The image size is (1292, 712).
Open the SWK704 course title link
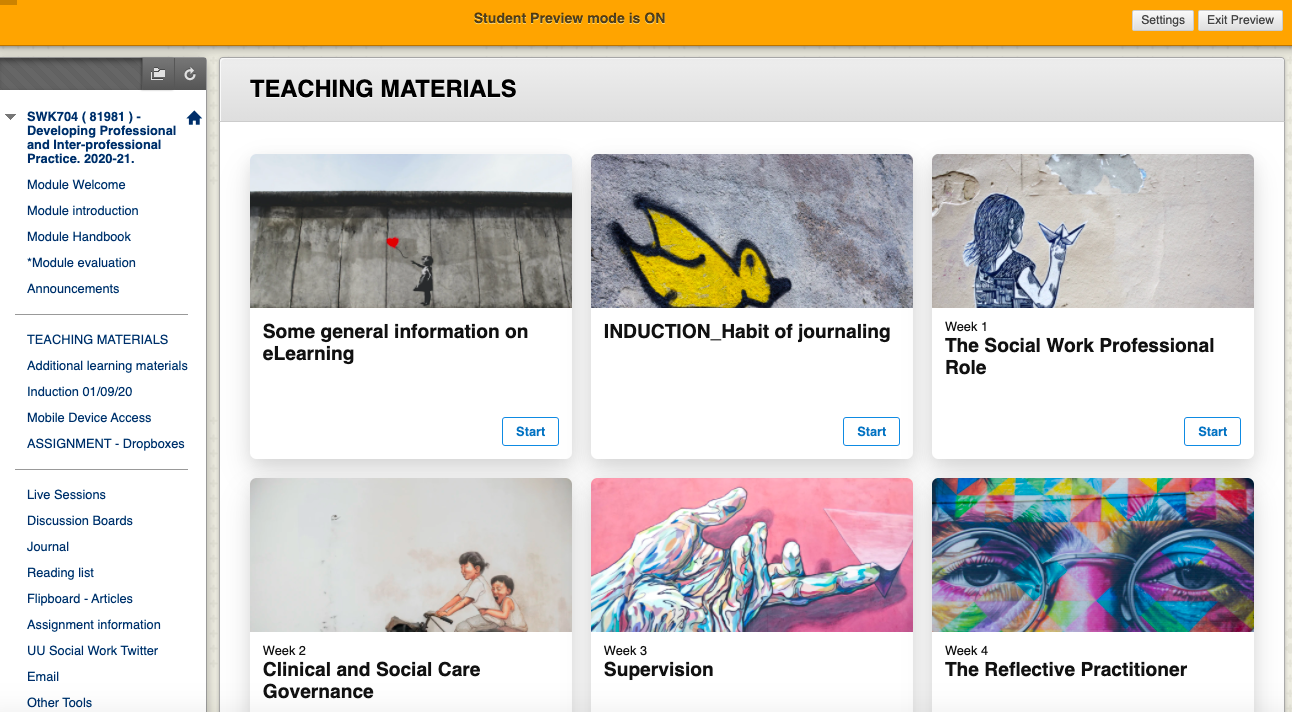click(x=101, y=138)
